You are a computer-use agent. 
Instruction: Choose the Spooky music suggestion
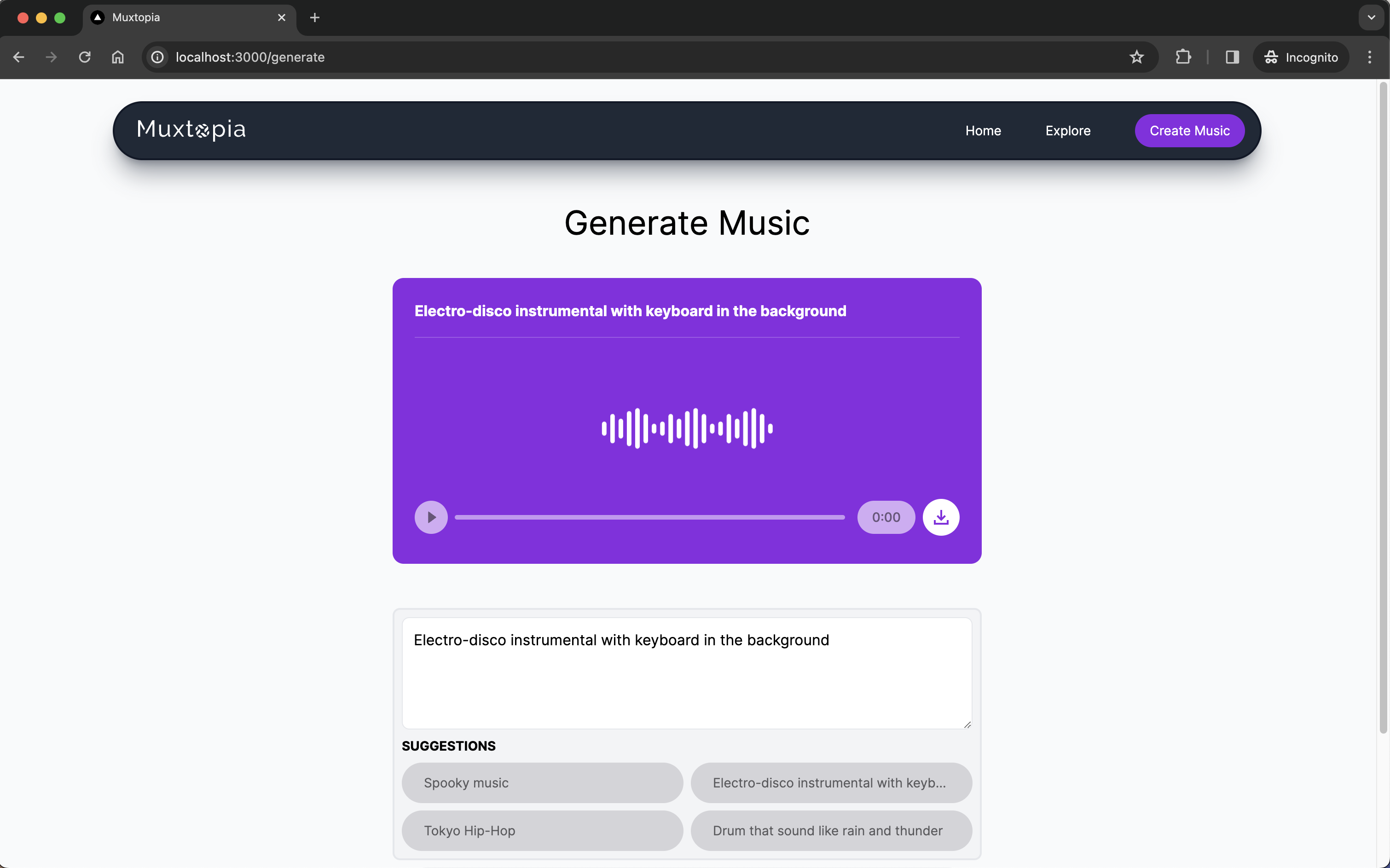[542, 782]
